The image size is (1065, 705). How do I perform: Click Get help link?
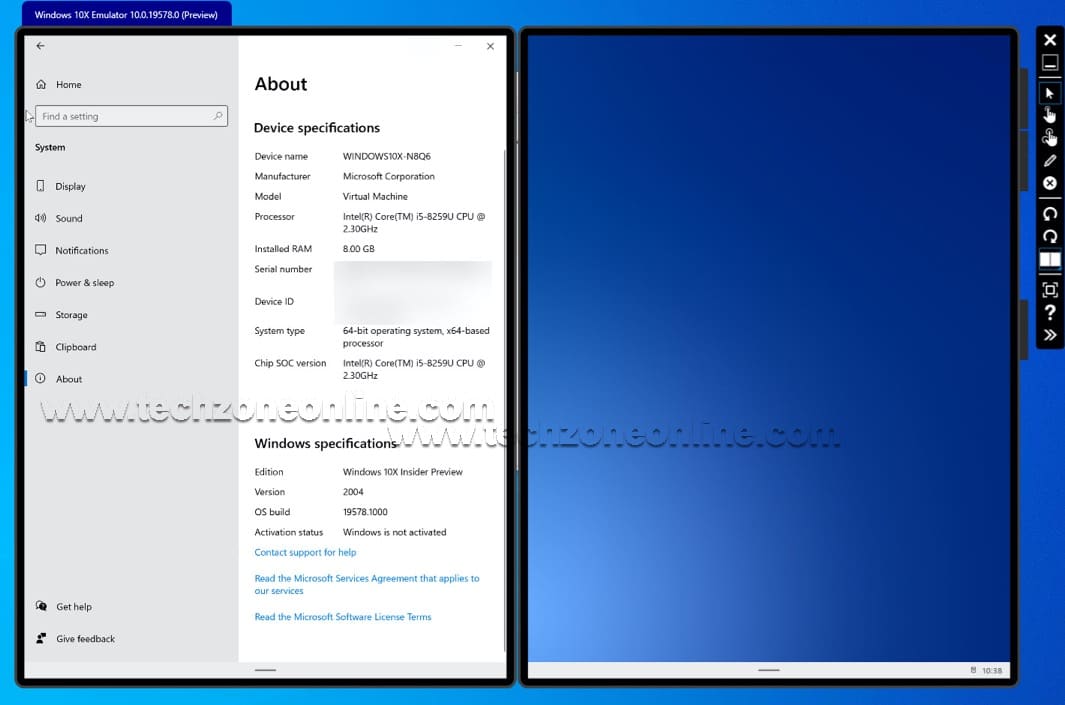pyautogui.click(x=73, y=607)
